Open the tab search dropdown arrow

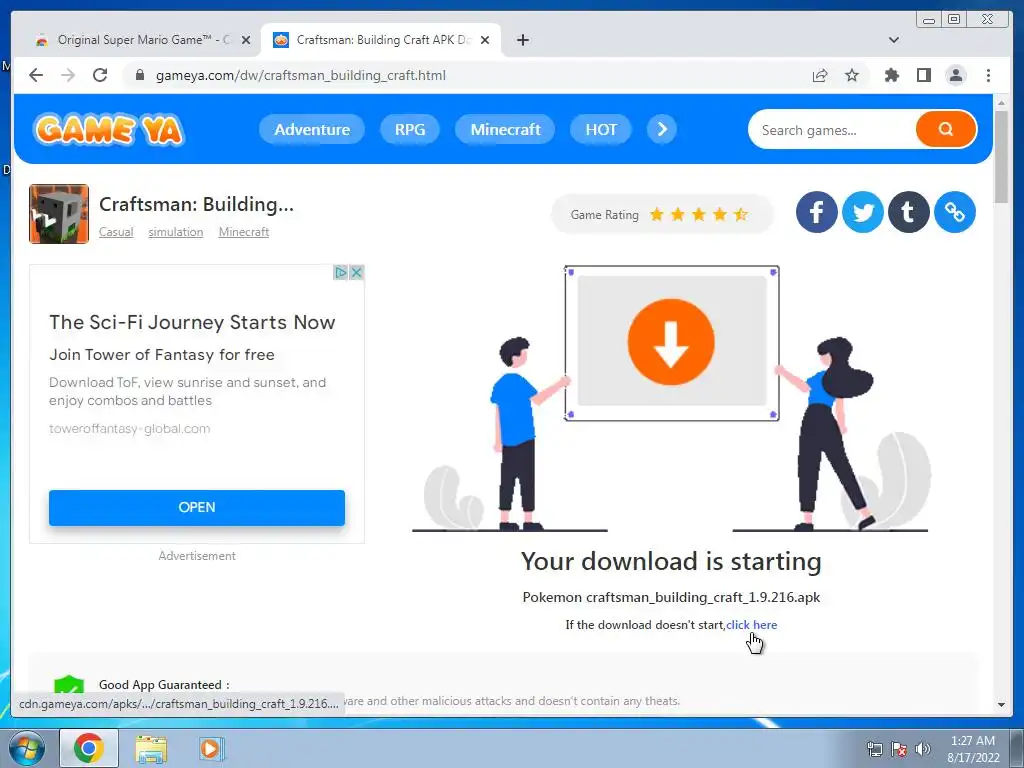click(x=893, y=40)
